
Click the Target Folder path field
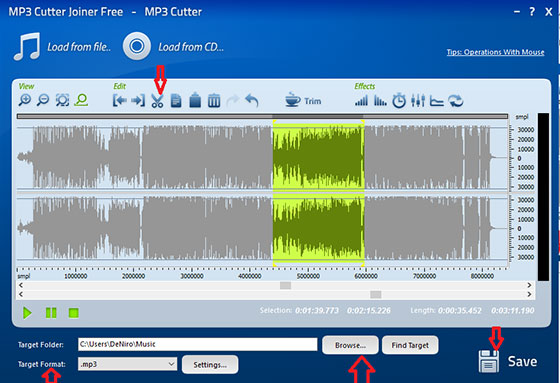(x=198, y=344)
